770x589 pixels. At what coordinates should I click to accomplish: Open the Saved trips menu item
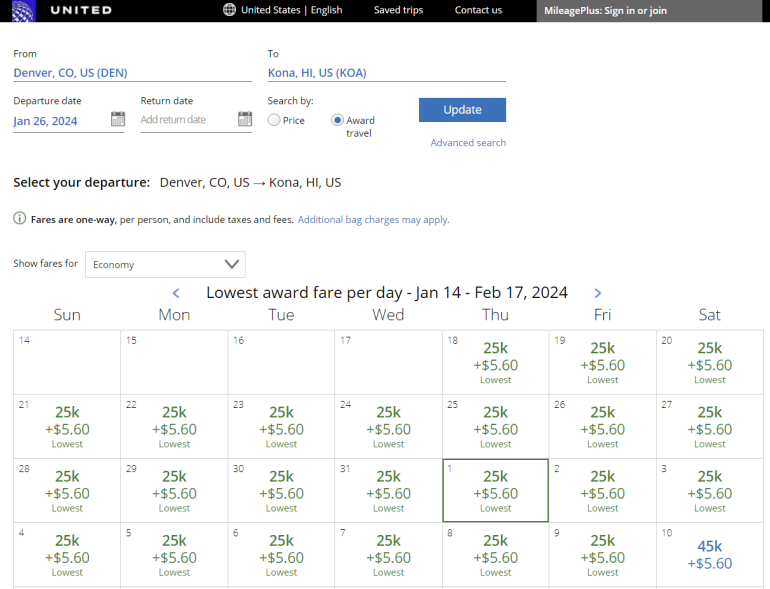(398, 10)
